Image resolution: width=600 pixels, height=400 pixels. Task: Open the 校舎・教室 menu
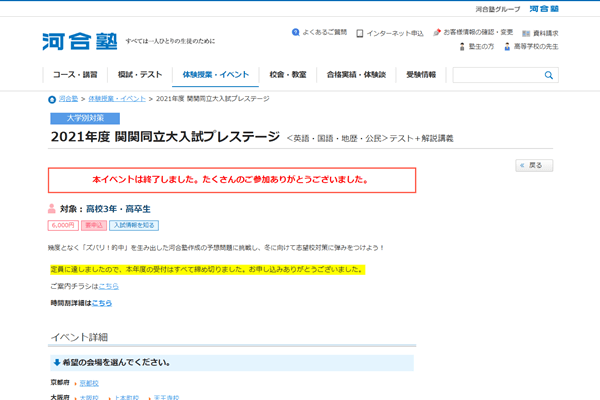coord(288,75)
